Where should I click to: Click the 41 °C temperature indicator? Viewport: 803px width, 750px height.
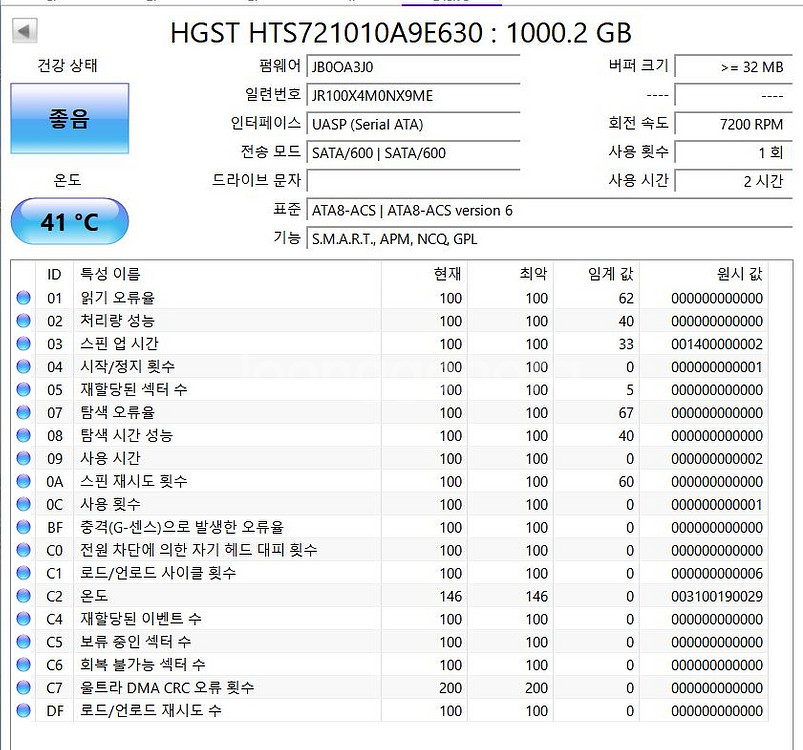[x=70, y=222]
